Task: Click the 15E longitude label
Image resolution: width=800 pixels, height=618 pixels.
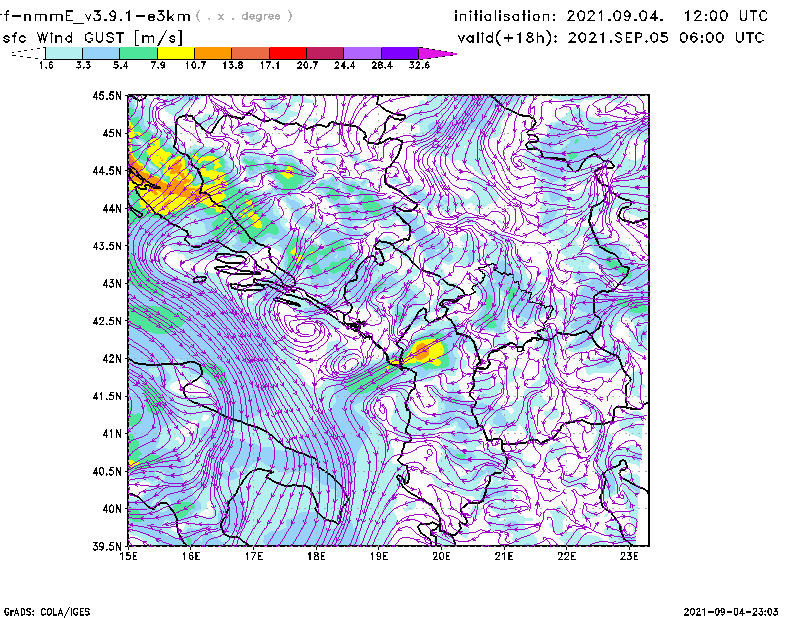Action: pyautogui.click(x=128, y=556)
